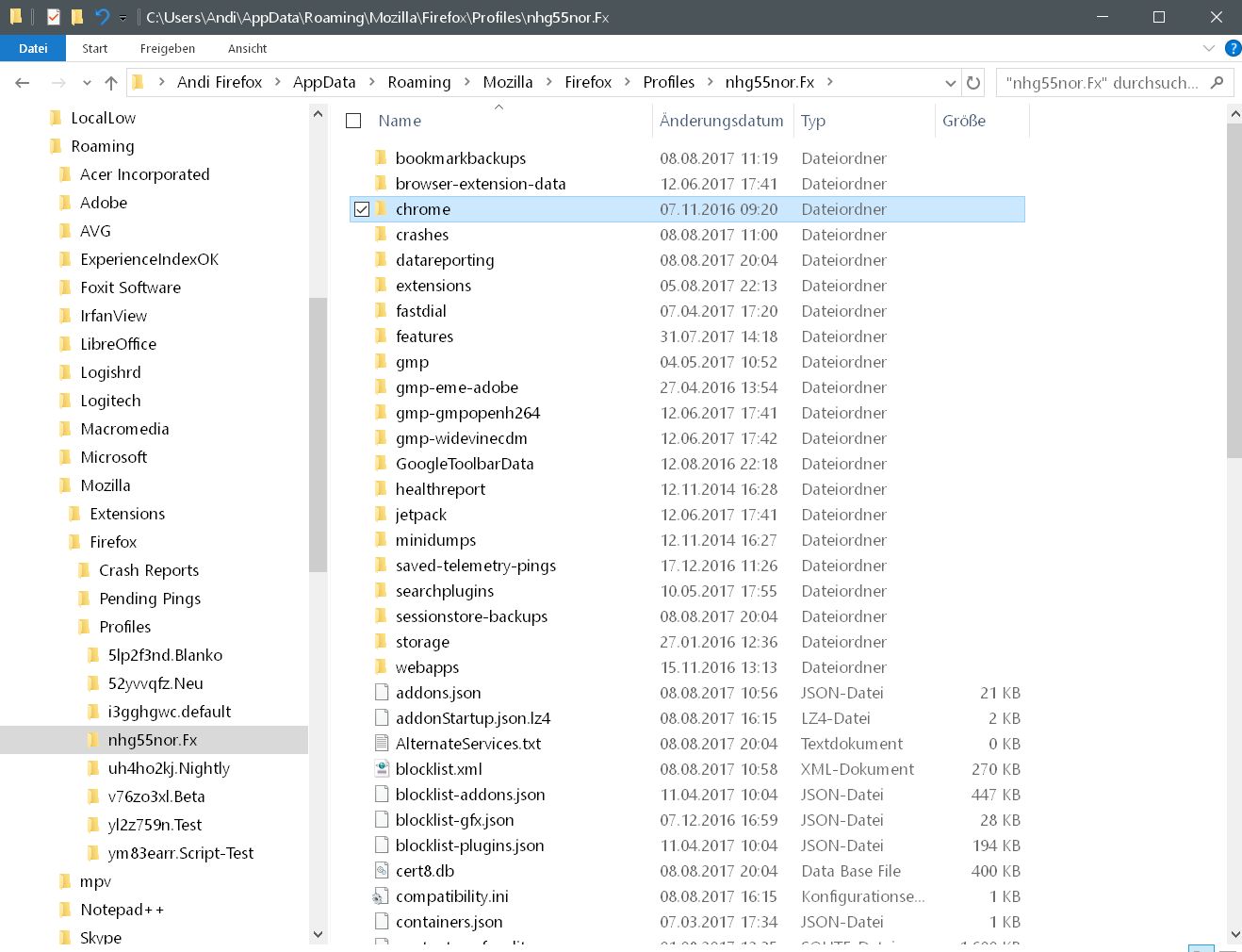The image size is (1242, 952).
Task: Open the Freigeben ribbon tab
Action: point(167,48)
